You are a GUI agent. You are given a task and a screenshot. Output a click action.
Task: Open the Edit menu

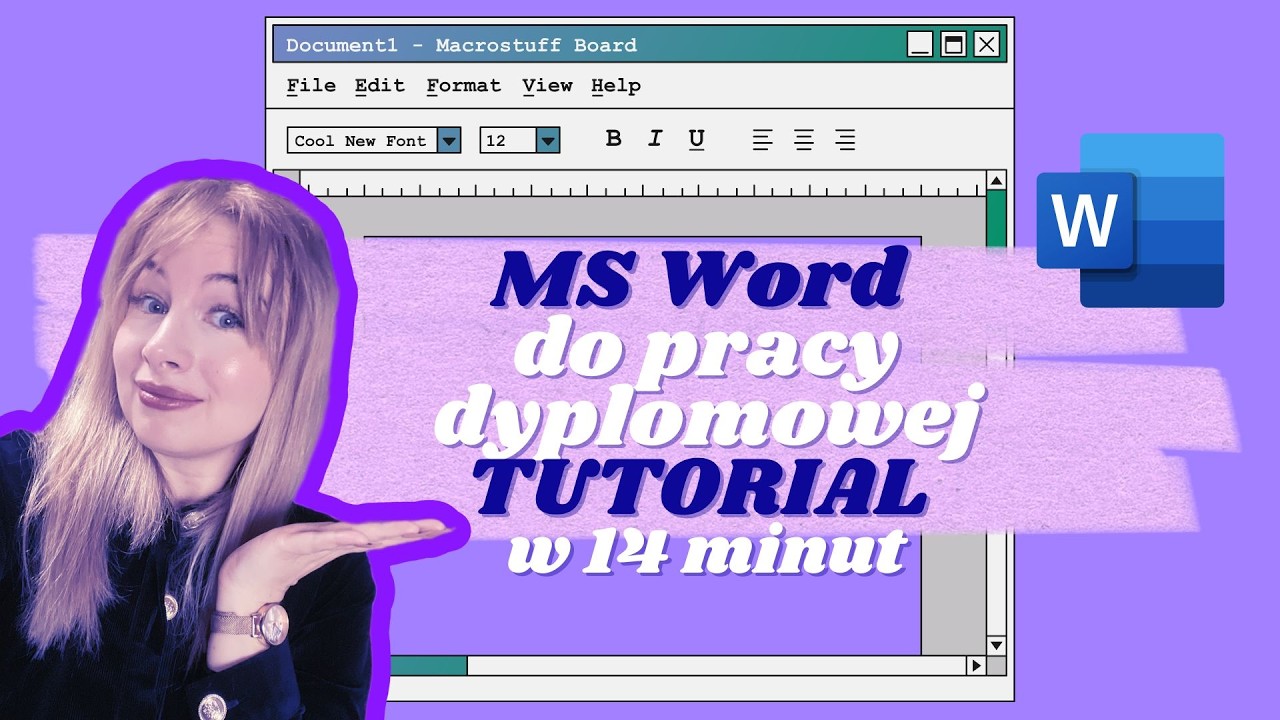380,86
